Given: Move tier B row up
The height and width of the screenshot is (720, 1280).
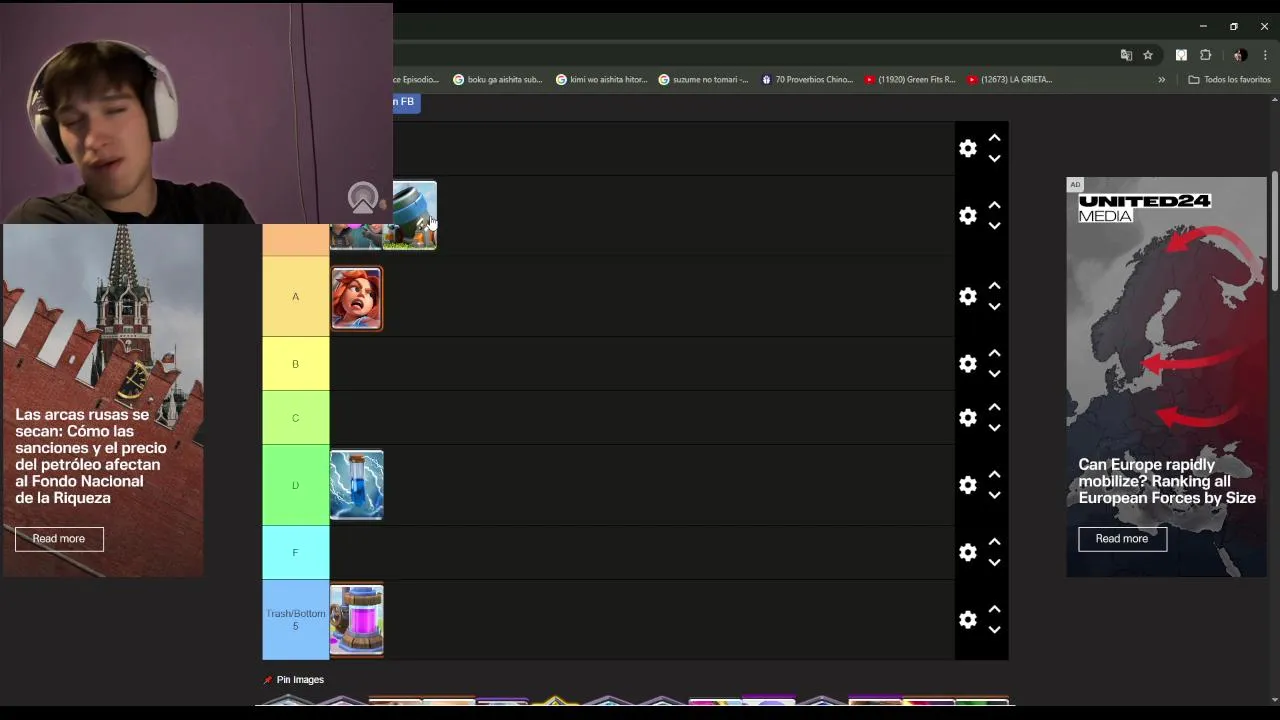Looking at the screenshot, I should point(994,353).
